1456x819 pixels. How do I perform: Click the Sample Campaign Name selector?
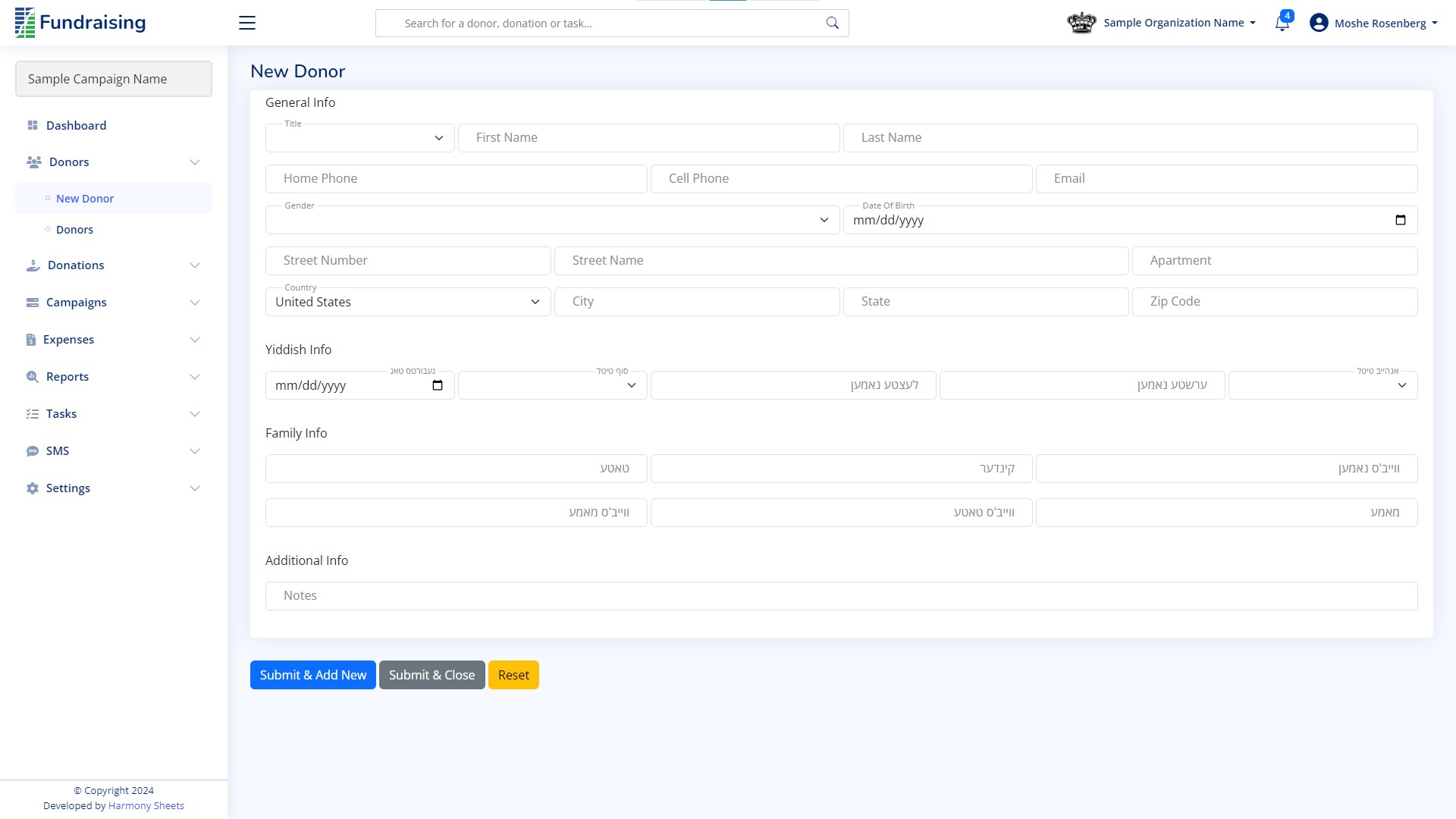click(x=114, y=79)
